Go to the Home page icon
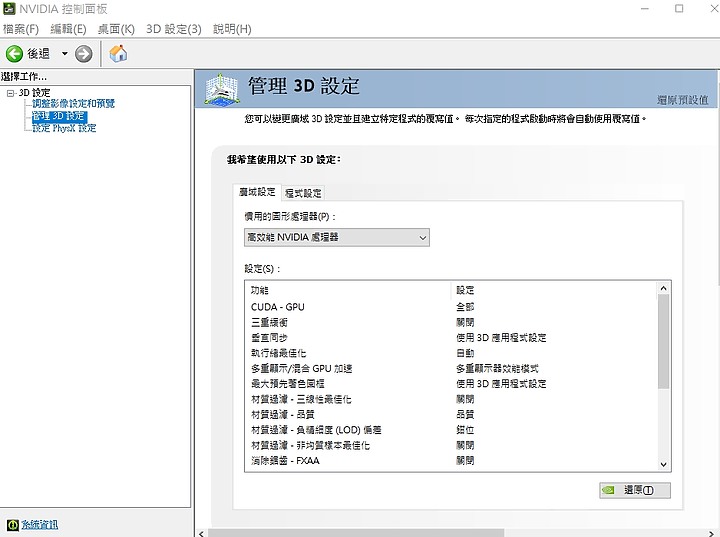Viewport: 720px width, 537px height. (x=118, y=53)
